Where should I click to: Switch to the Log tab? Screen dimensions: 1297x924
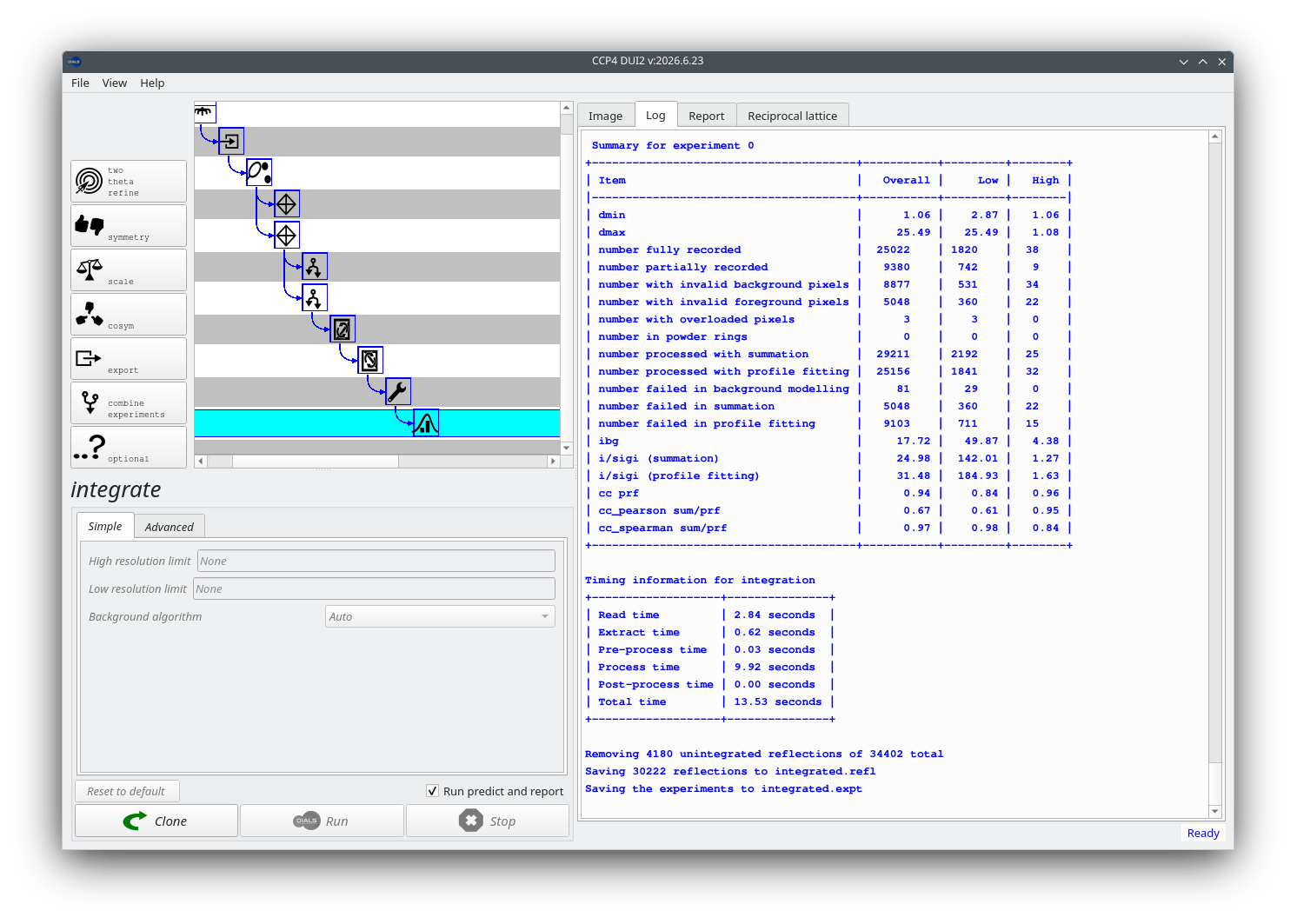[x=656, y=115]
